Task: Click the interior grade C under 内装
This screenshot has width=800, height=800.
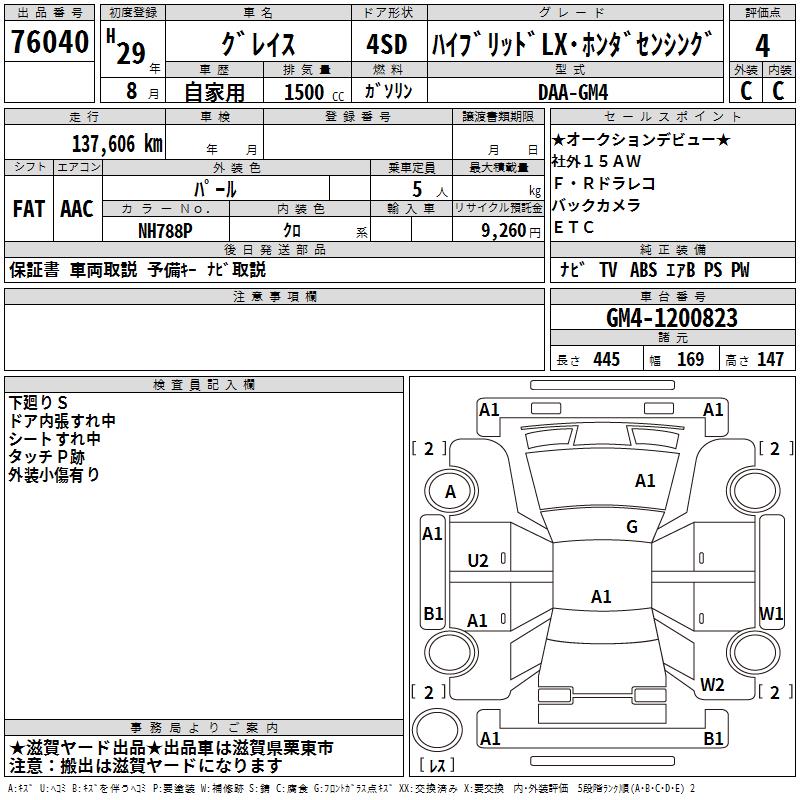Action: tap(779, 91)
